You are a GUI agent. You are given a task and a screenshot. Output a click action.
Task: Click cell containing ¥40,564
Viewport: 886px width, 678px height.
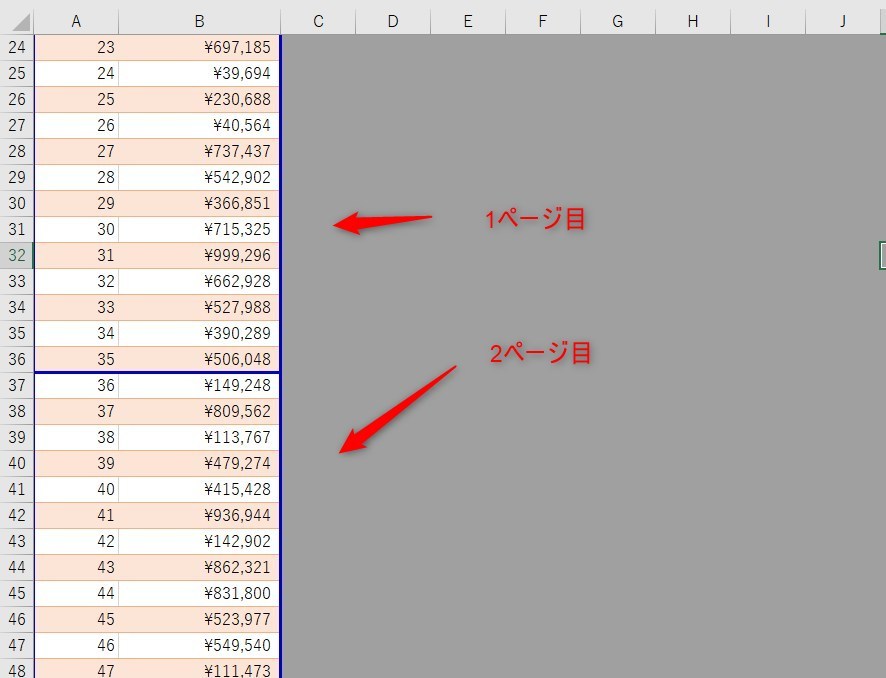click(x=199, y=125)
